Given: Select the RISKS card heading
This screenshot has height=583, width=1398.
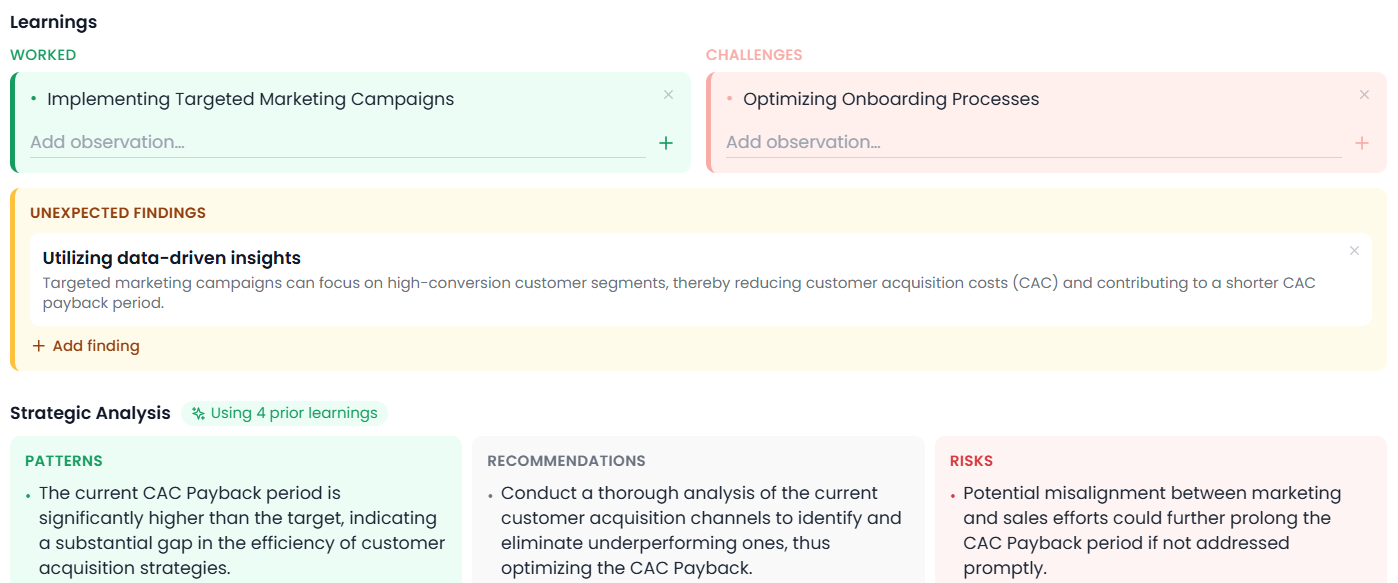Looking at the screenshot, I should coord(971,461).
